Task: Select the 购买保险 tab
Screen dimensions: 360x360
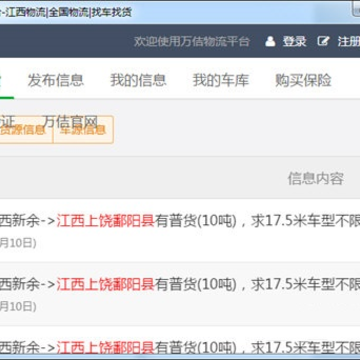Action: (303, 80)
